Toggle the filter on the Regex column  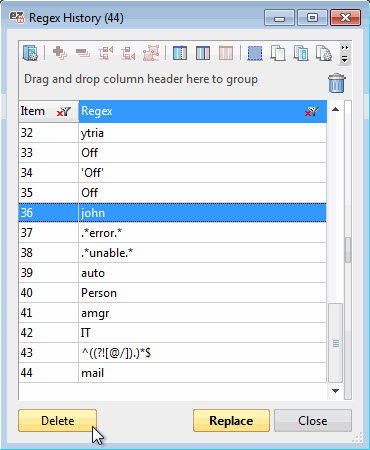[312, 112]
